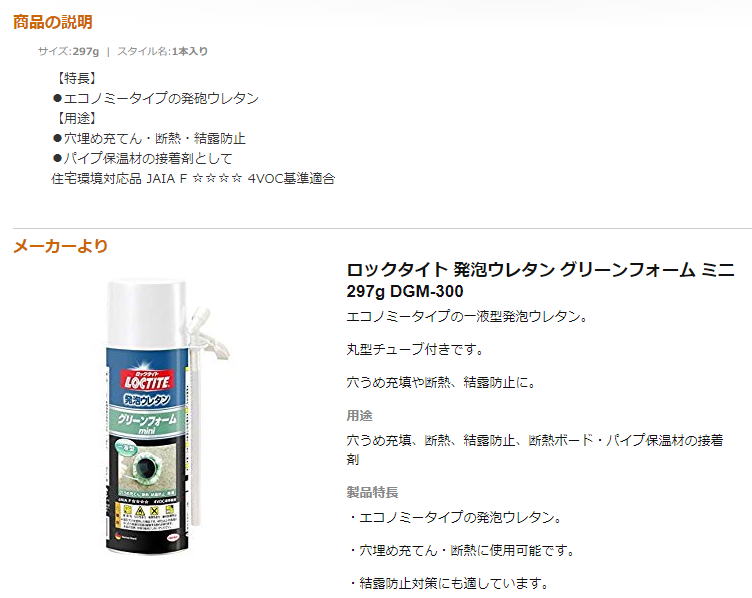Image resolution: width=752 pixels, height=598 pixels.
Task: Click the style name 1本入り
Action: [190, 51]
